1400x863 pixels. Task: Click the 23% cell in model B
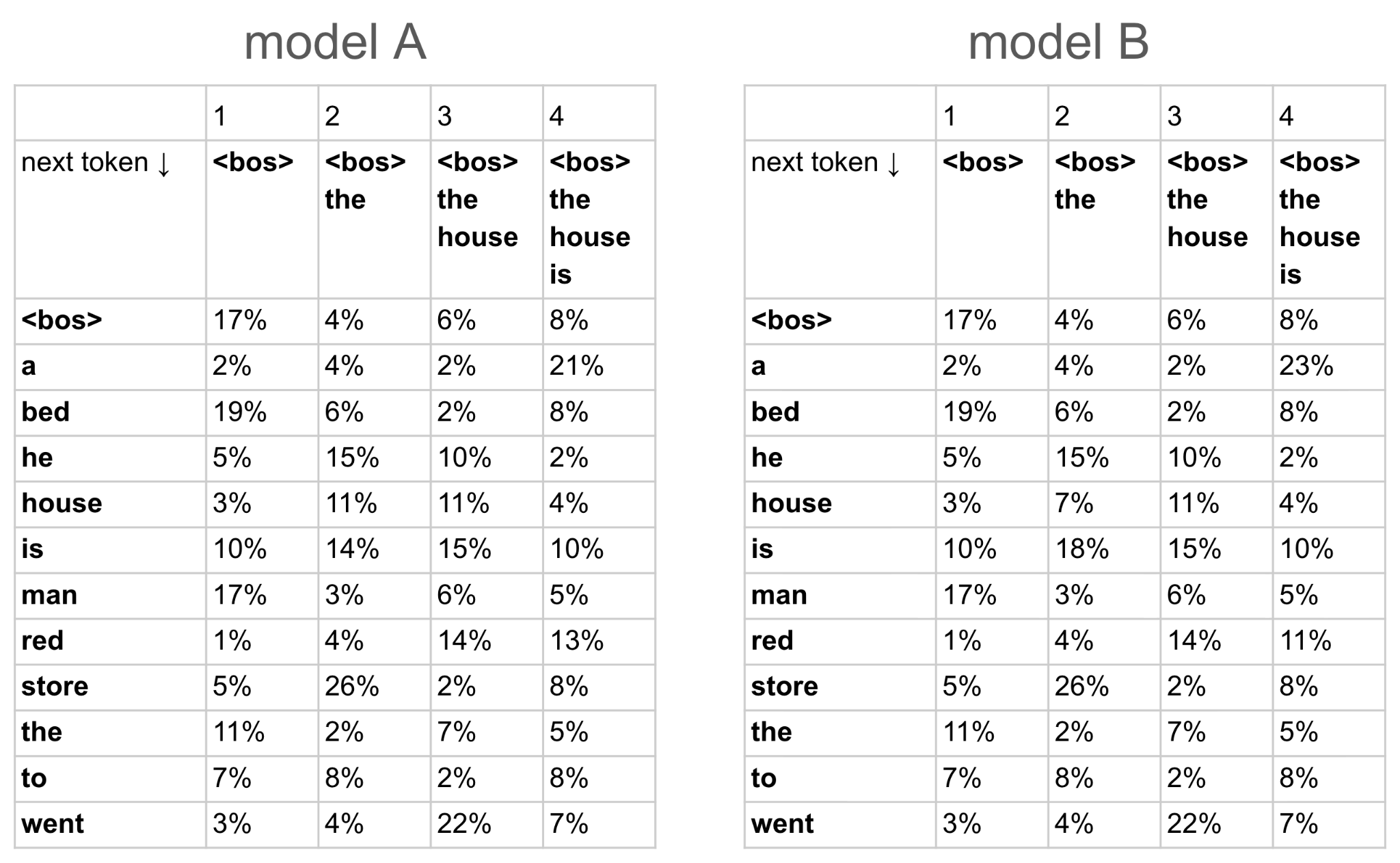click(1306, 366)
